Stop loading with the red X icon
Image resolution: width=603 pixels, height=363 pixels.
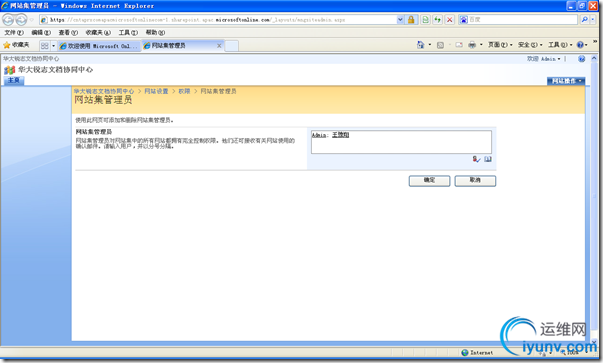pyautogui.click(x=449, y=19)
